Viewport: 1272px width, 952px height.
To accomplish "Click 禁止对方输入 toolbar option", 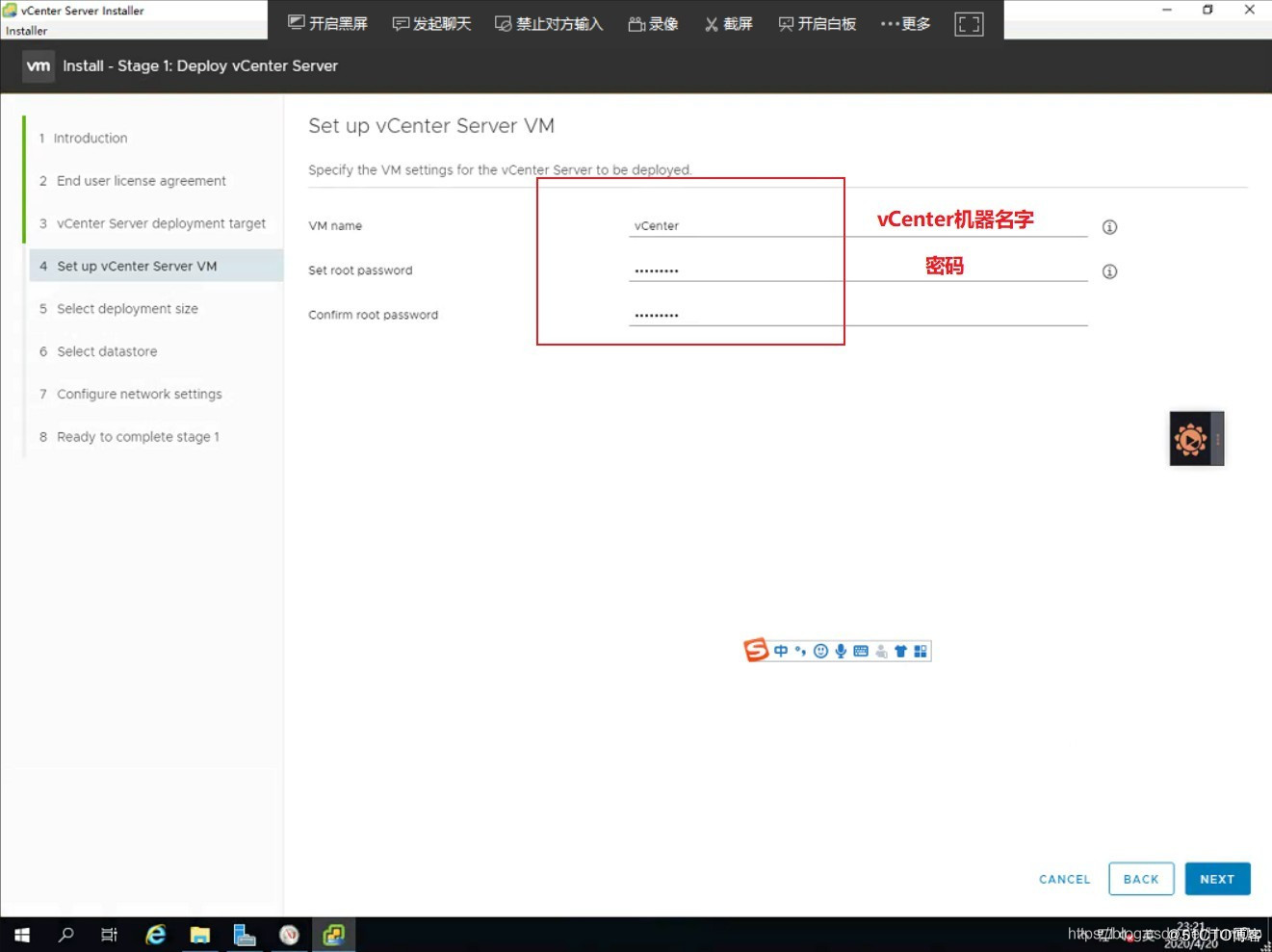I will (x=549, y=24).
